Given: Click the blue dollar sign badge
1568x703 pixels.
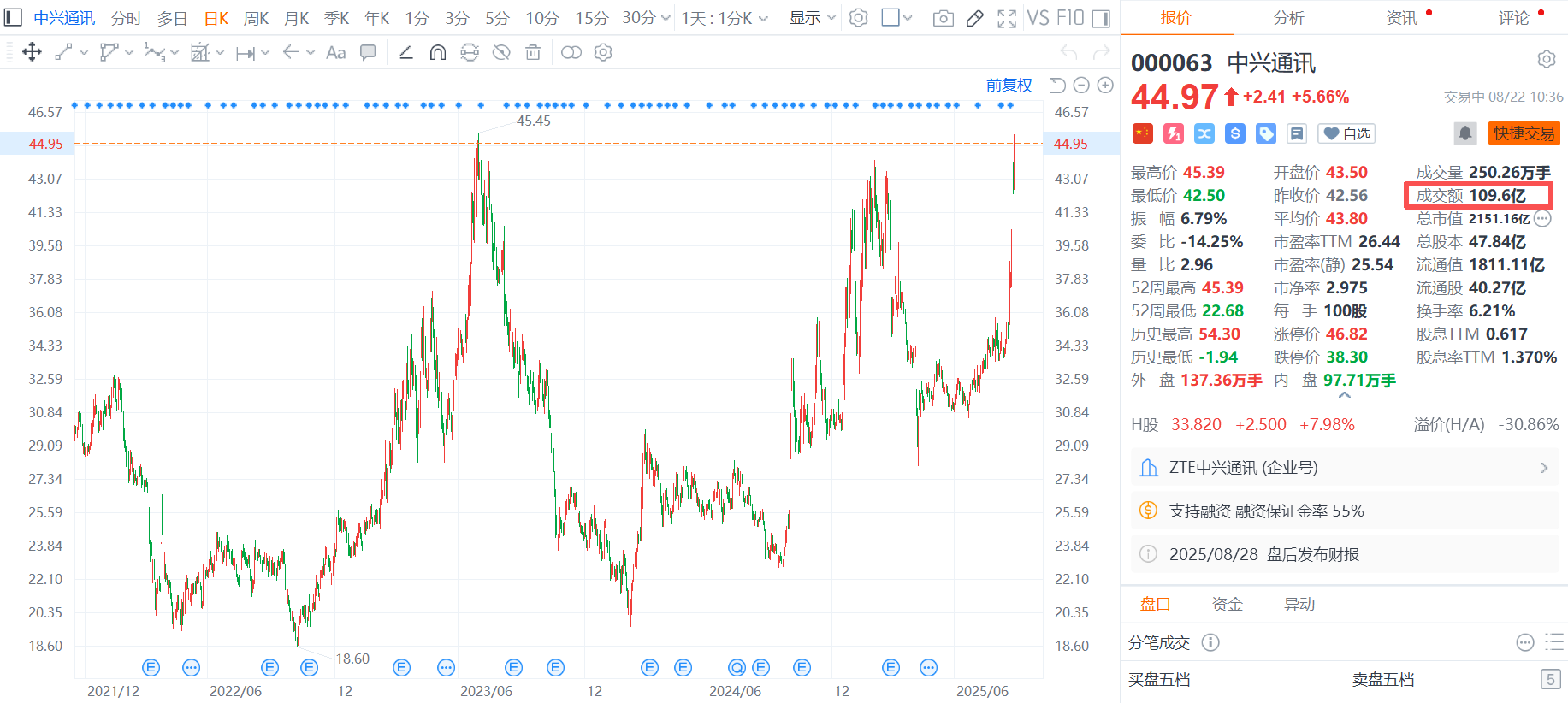Looking at the screenshot, I should pos(1234,133).
